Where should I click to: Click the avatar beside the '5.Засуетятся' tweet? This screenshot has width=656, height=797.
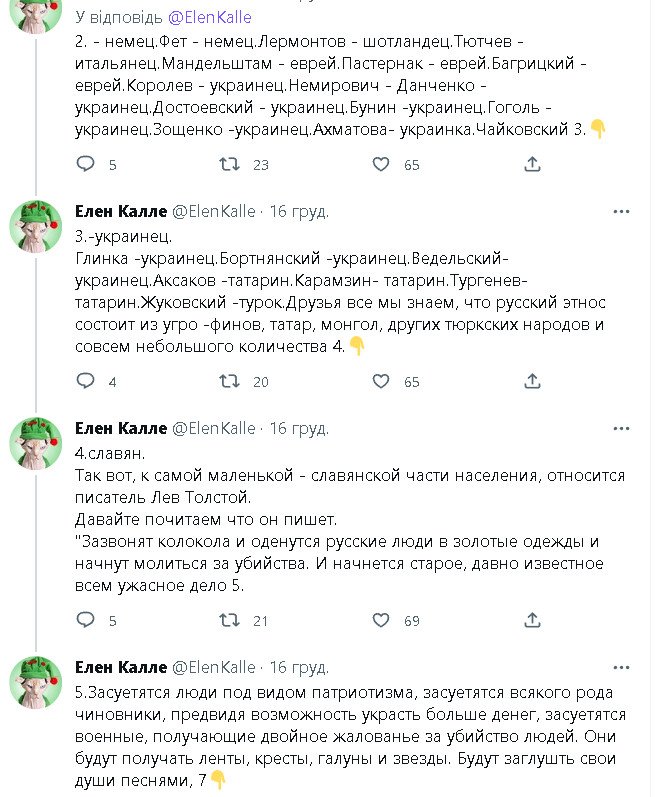(36, 681)
